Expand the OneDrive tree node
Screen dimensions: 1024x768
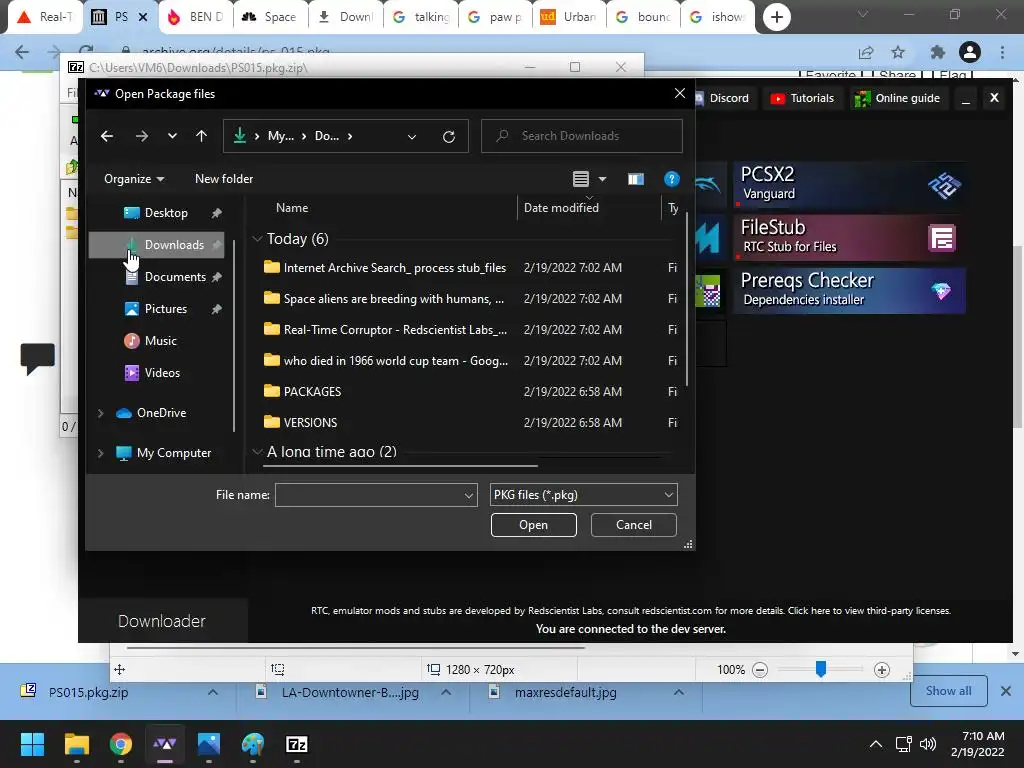tap(101, 413)
